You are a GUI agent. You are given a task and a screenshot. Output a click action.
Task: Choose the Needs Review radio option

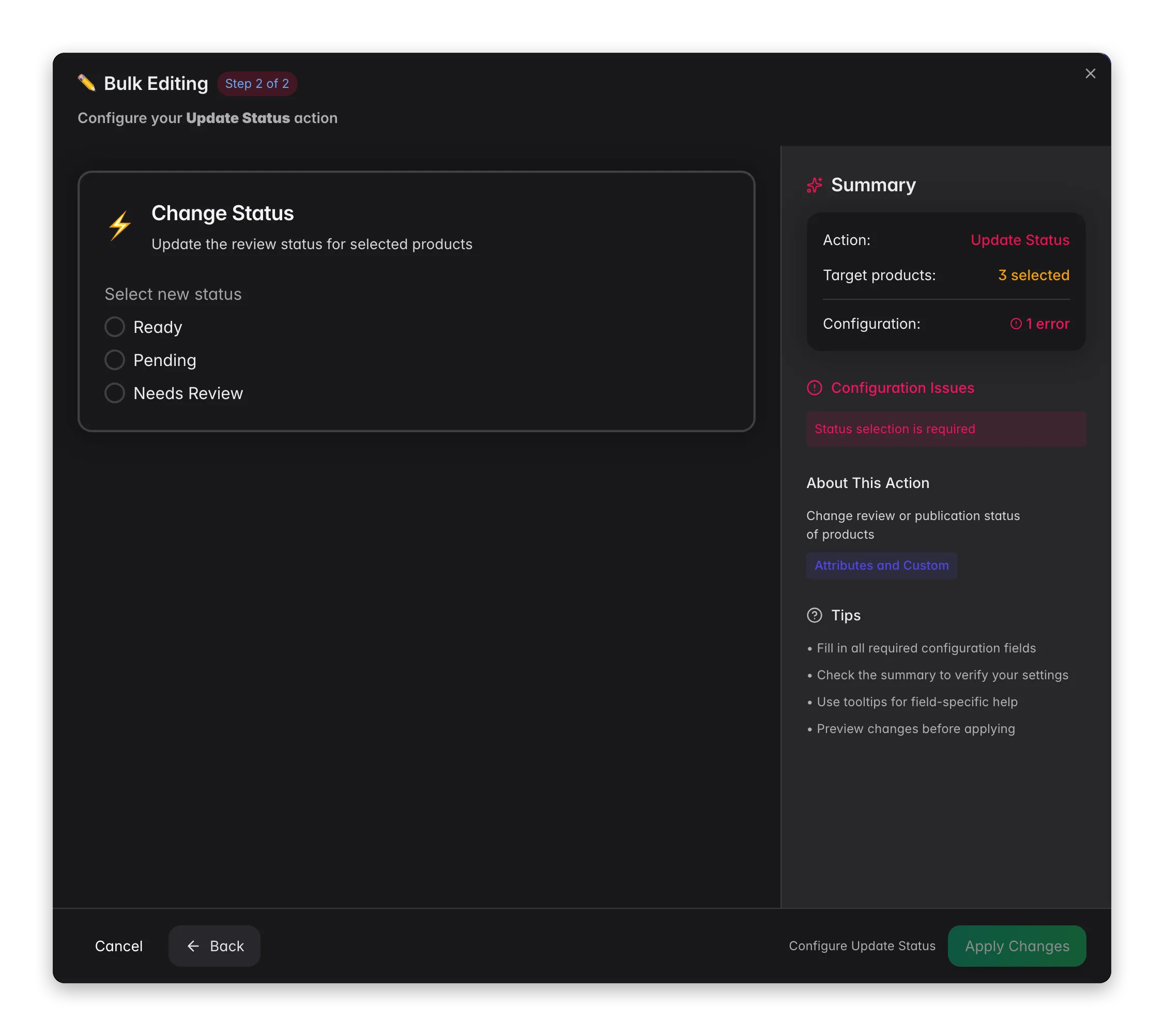[x=114, y=393]
